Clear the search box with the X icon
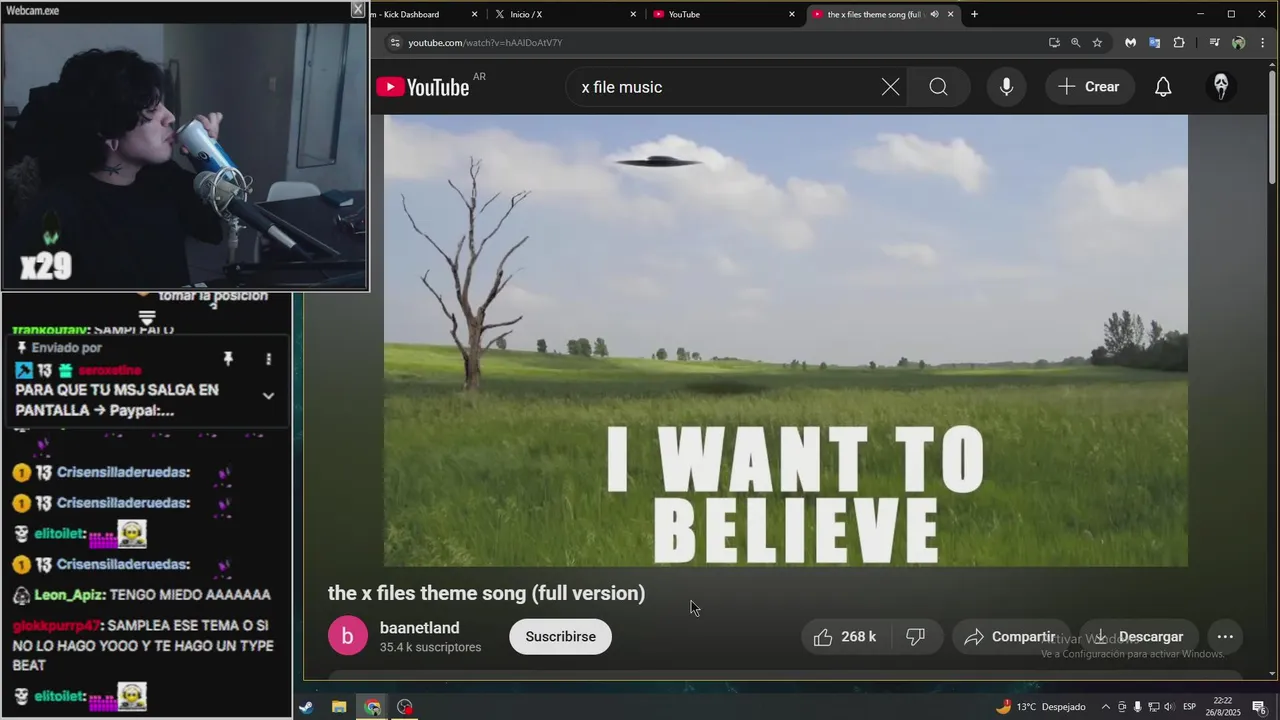Screen dimensions: 1280x720 pos(890,87)
